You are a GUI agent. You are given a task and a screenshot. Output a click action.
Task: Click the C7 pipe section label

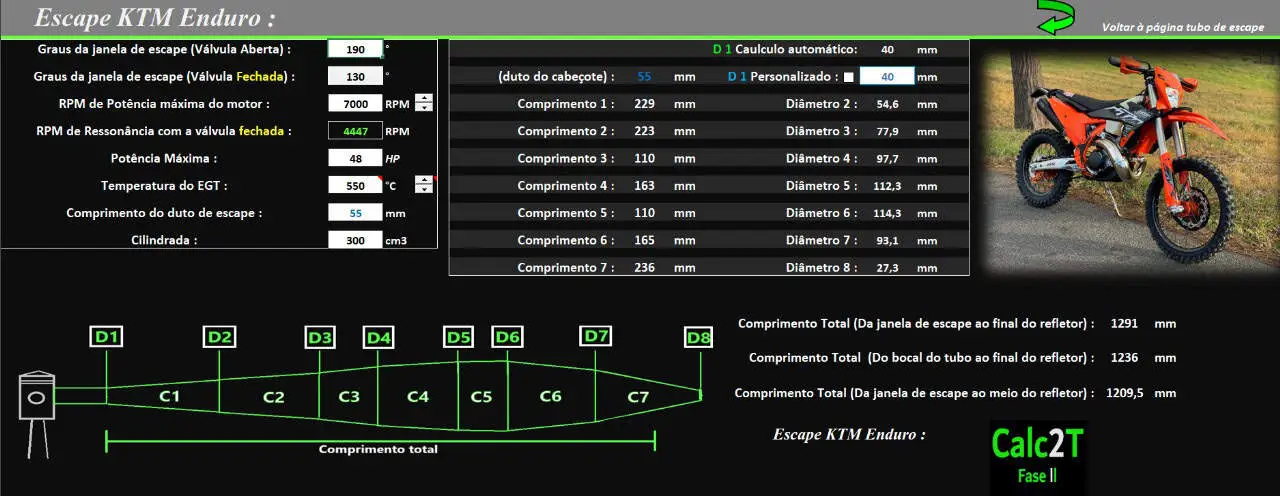pyautogui.click(x=638, y=397)
